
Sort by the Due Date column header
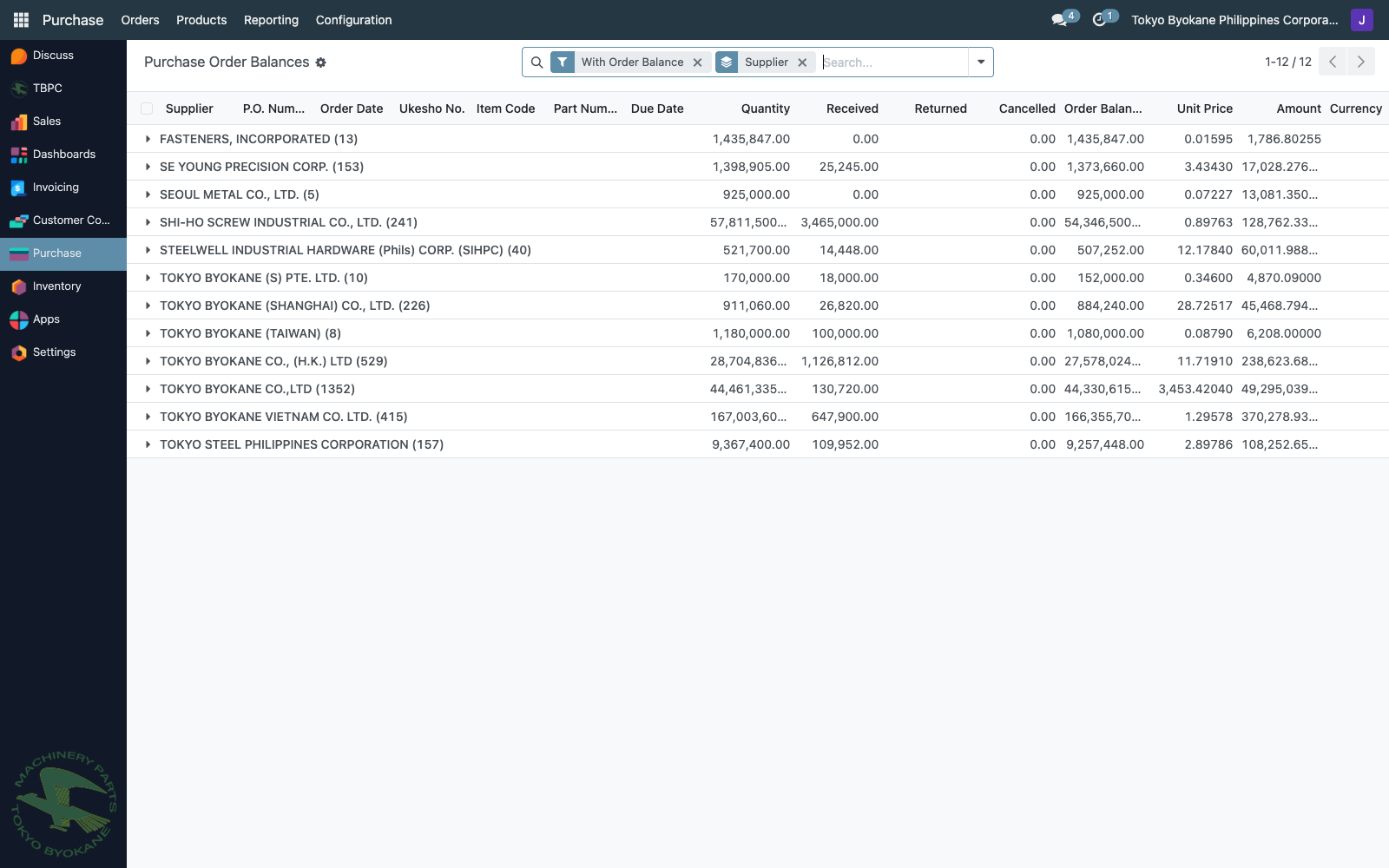pos(657,108)
